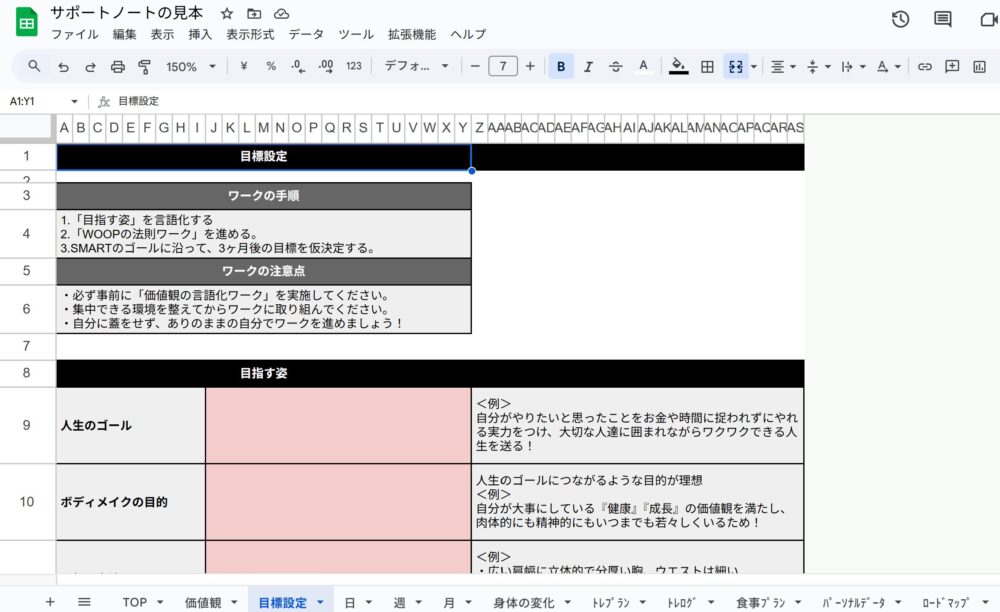1000x612 pixels.
Task: Open 目標設定 tab options arrow
Action: (320, 602)
